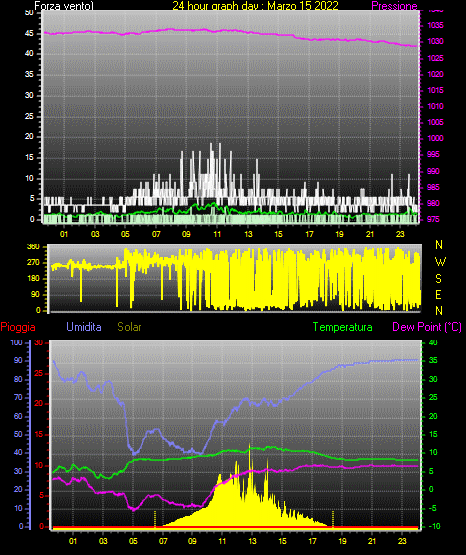466x555 pixels.
Task: Click hour 23 on the wind chart axis
Action: pos(400,234)
